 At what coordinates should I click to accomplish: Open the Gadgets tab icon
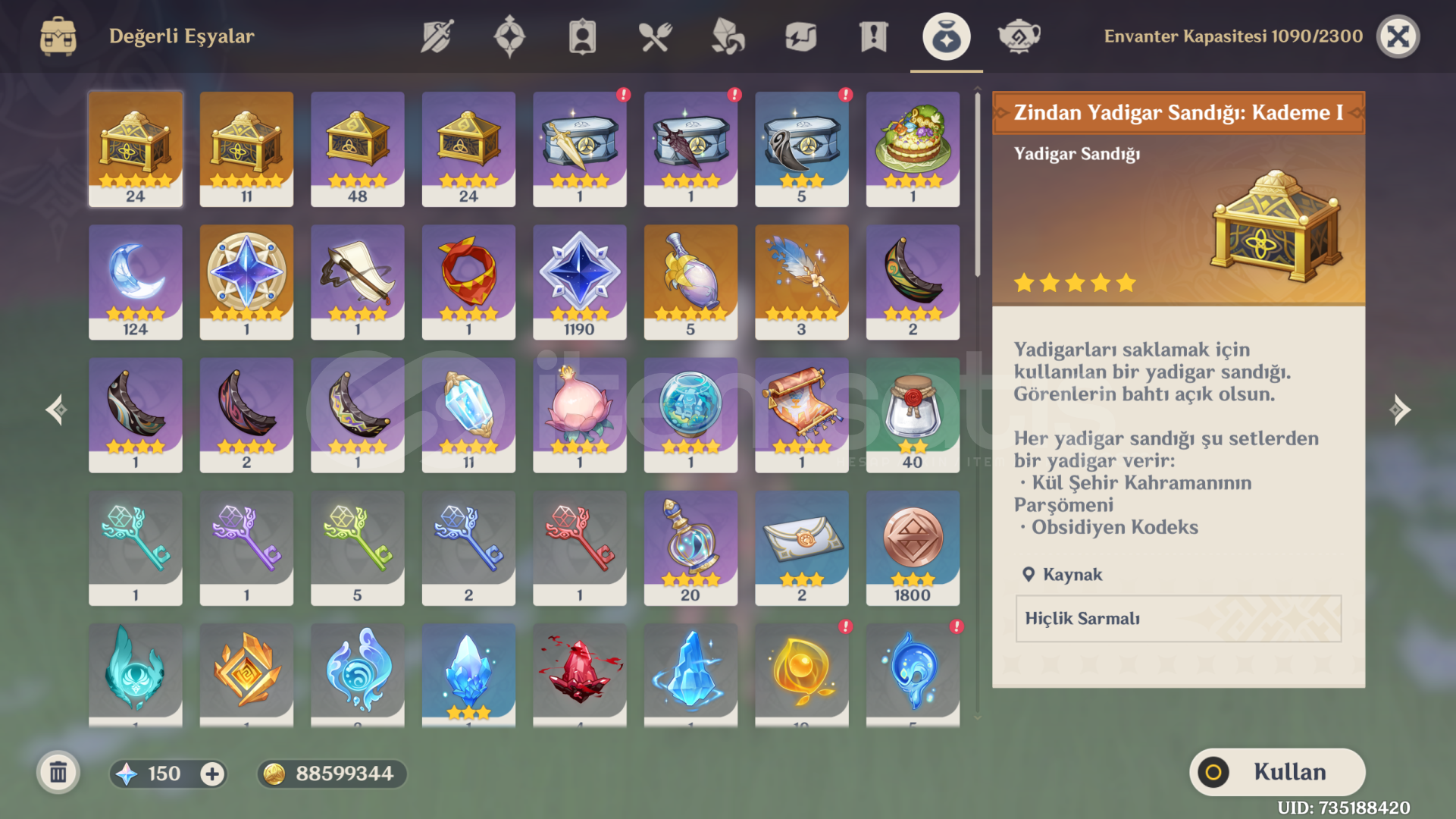[800, 36]
